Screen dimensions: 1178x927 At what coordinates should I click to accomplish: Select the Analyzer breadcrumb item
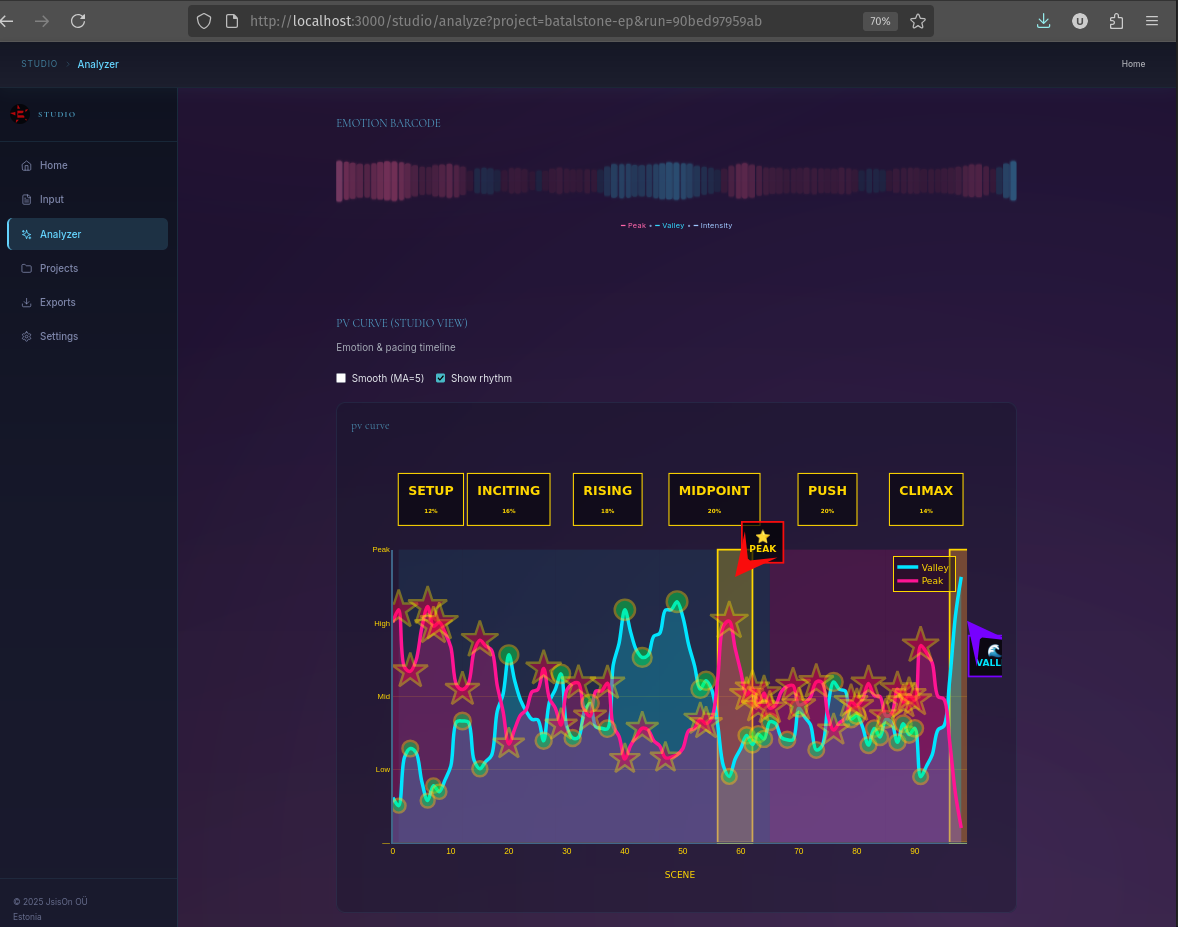click(97, 63)
